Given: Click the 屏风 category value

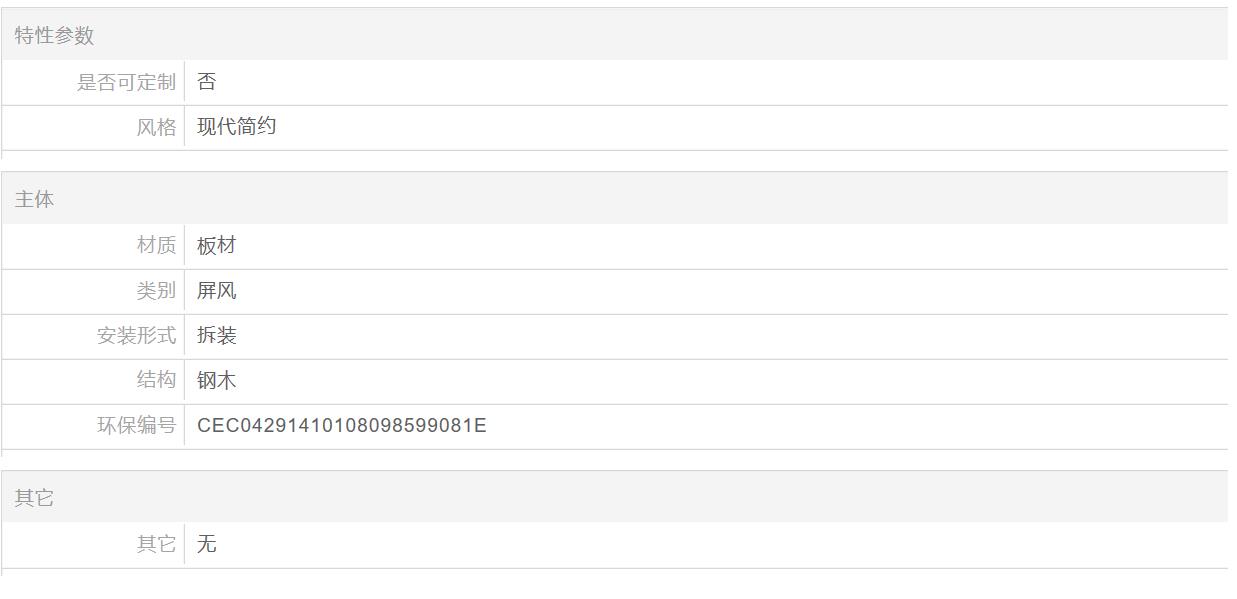Looking at the screenshot, I should 217,291.
